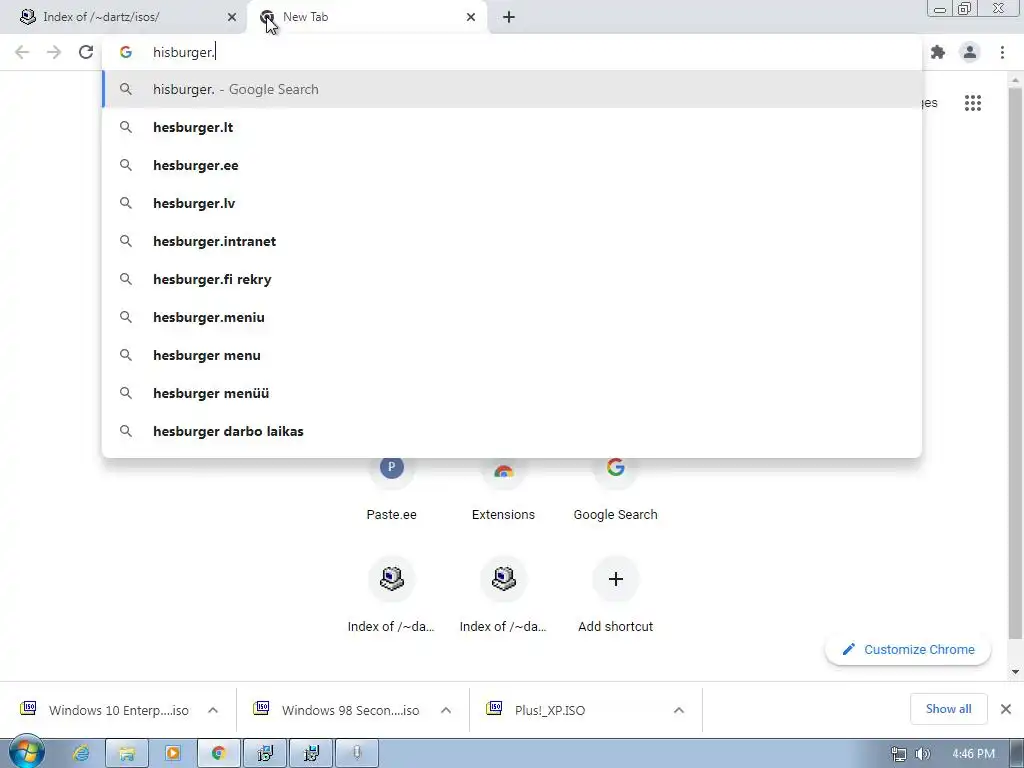This screenshot has height=768, width=1024.
Task: Open the first Index of /~da... shortcut
Action: [391, 594]
